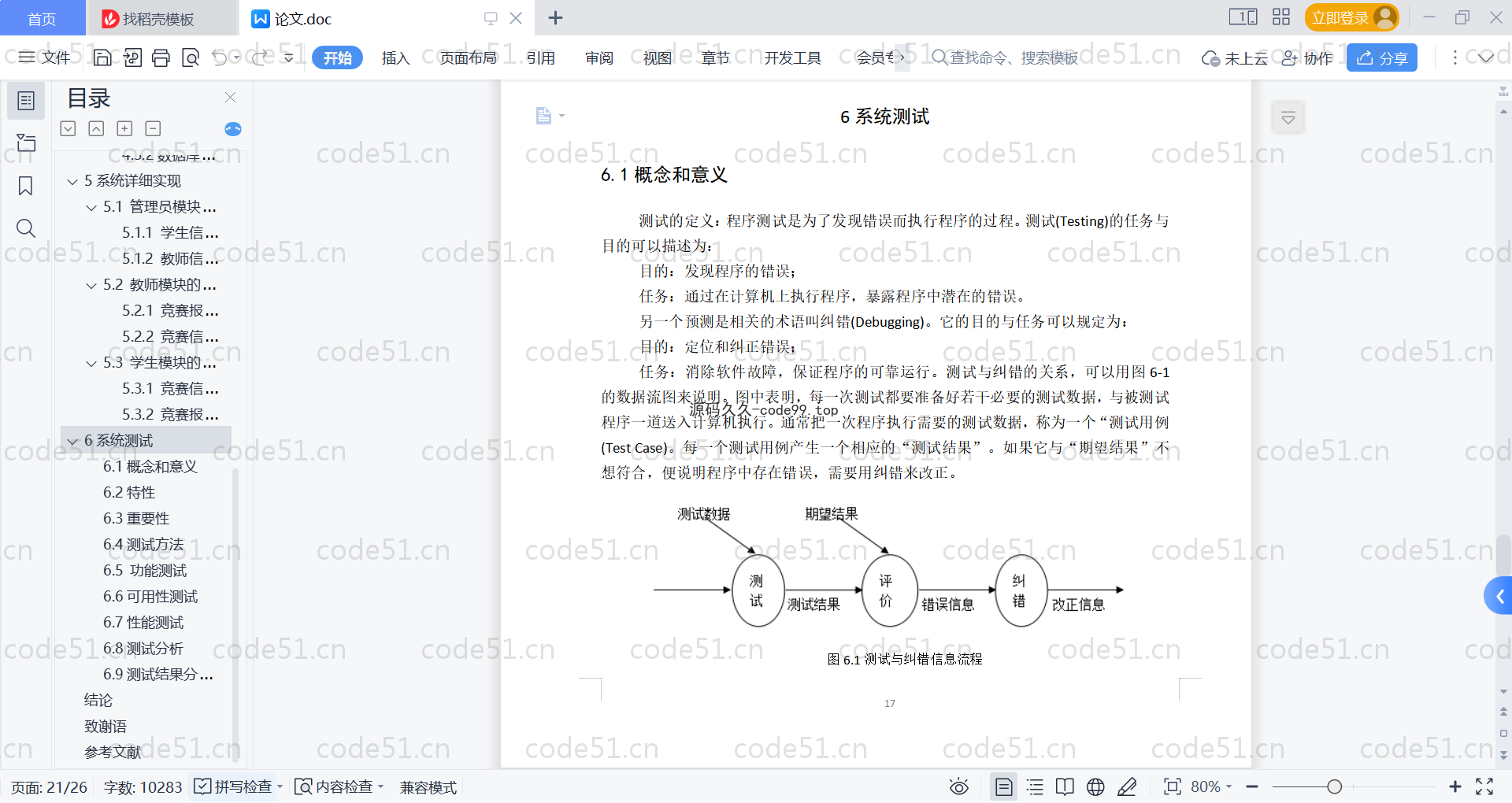Open the outline panel icon in sidebar
The width and height of the screenshot is (1512, 803).
coord(26,101)
